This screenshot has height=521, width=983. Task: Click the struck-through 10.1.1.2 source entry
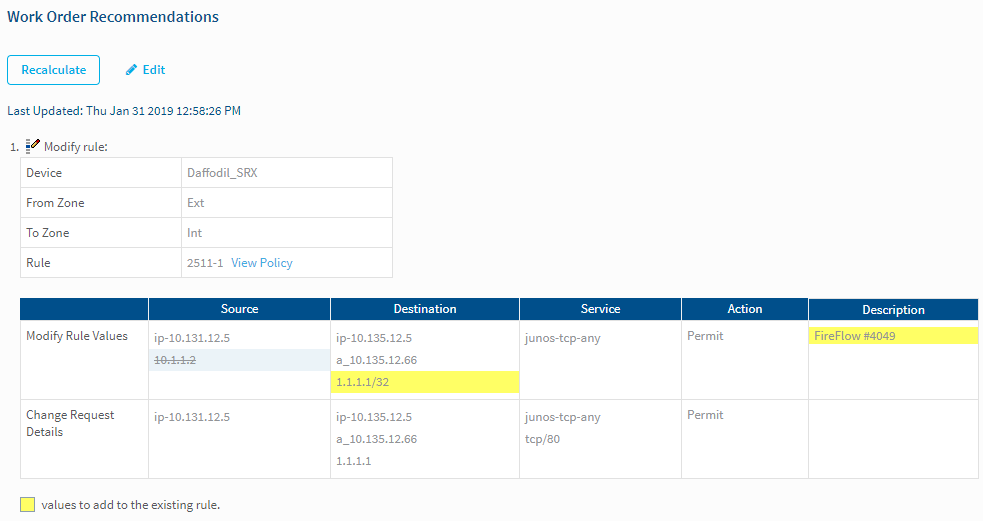pos(175,359)
